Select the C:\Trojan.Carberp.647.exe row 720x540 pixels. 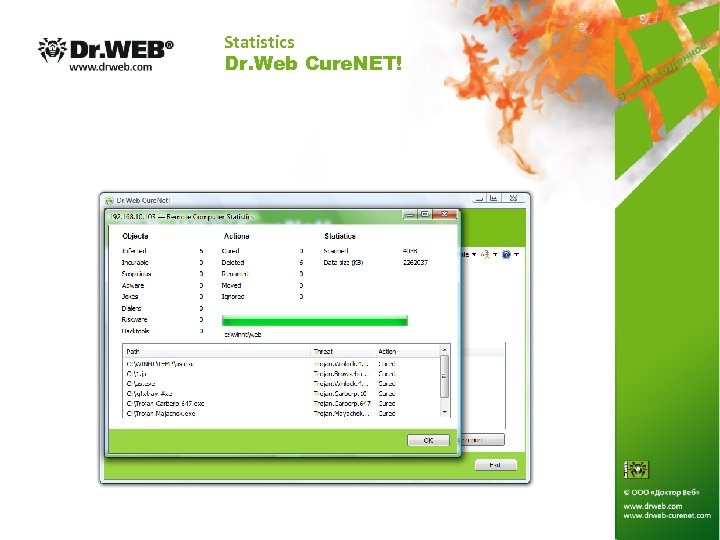coord(281,404)
